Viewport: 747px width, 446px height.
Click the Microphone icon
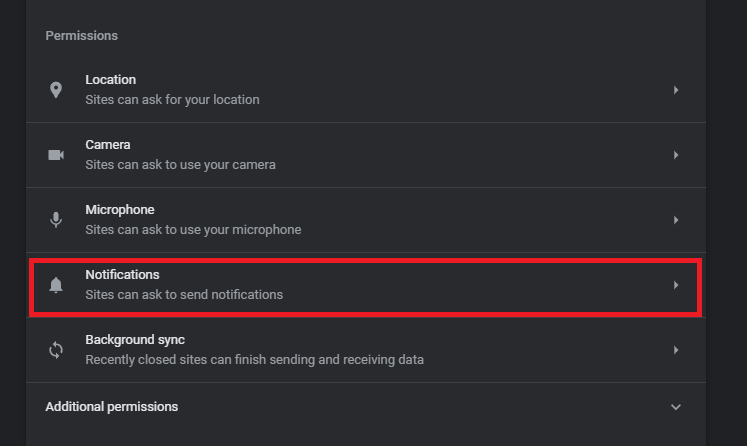coord(56,220)
